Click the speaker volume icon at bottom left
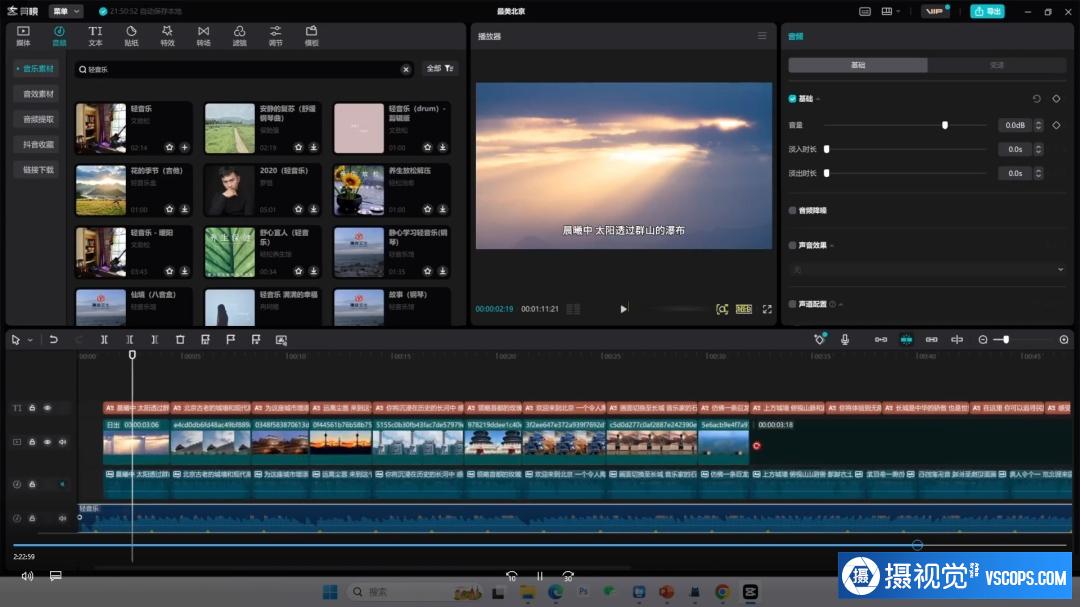Viewport: 1080px width, 607px height. point(28,576)
